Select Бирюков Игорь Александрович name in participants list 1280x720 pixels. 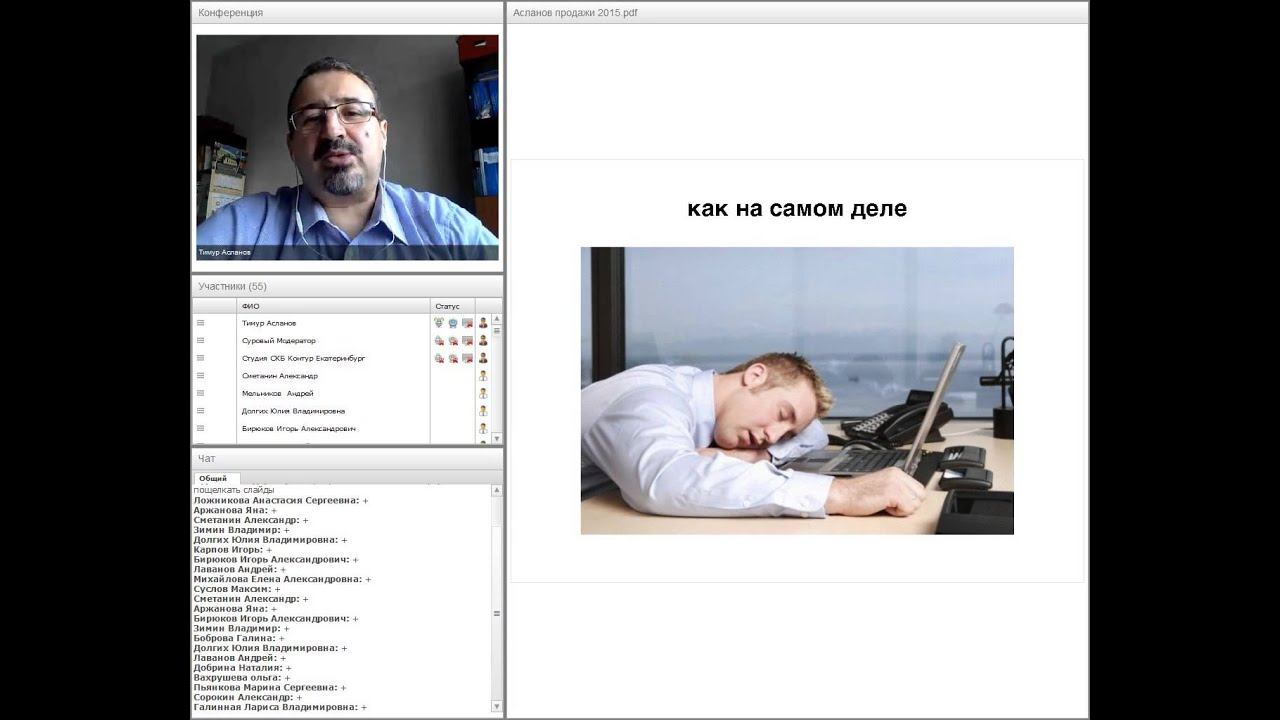pyautogui.click(x=299, y=428)
